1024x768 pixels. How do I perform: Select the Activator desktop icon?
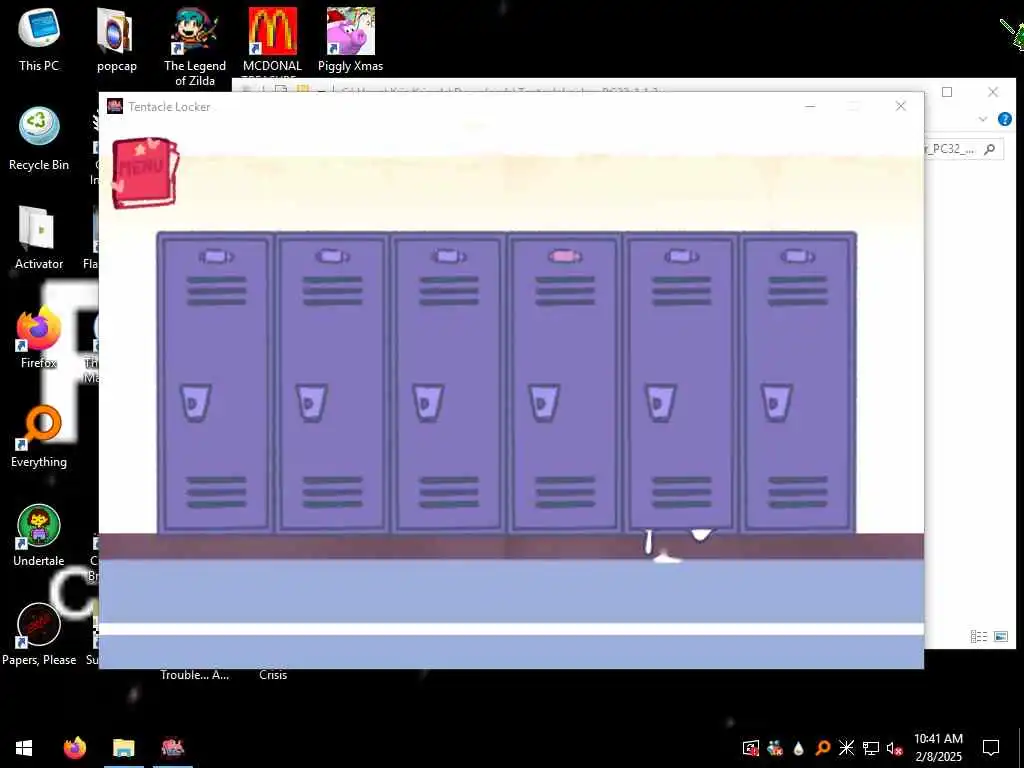click(39, 238)
